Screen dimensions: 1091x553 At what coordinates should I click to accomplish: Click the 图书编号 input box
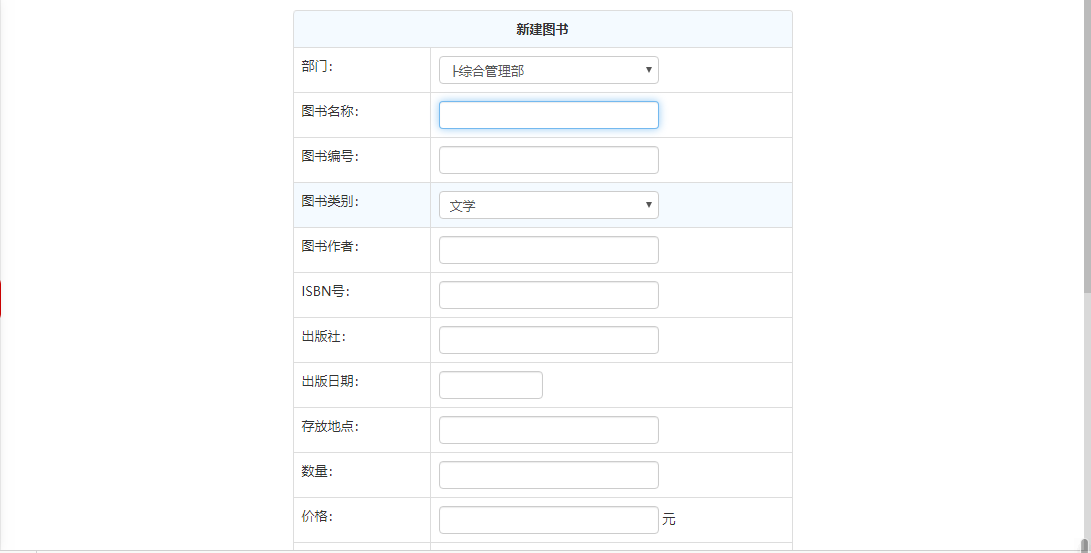(548, 160)
